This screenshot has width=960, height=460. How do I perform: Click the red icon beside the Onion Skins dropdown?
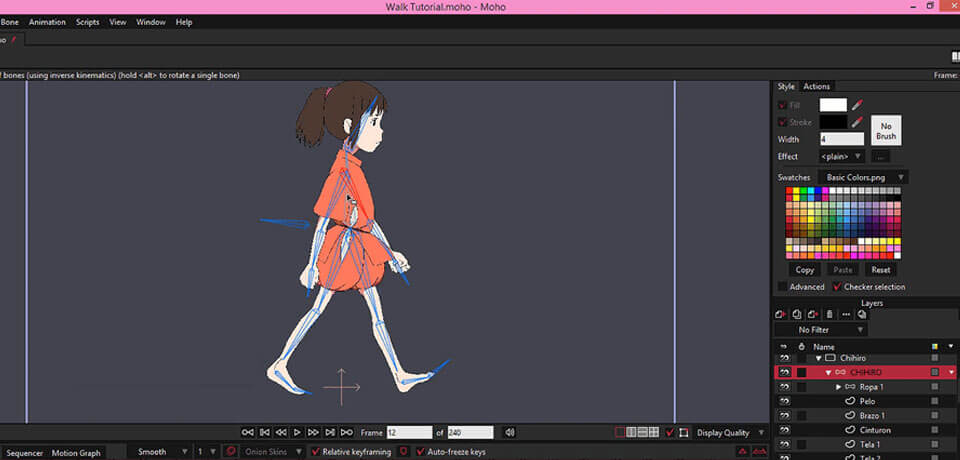coord(231,452)
